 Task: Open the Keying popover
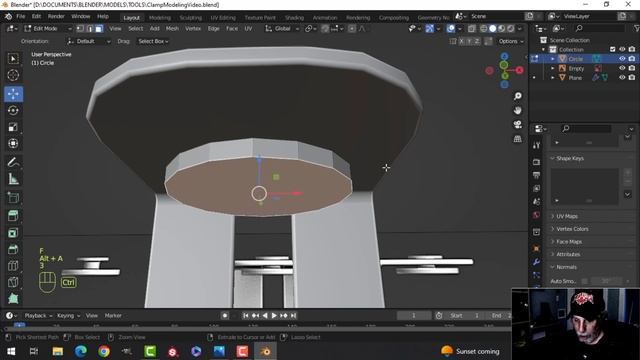[68, 316]
